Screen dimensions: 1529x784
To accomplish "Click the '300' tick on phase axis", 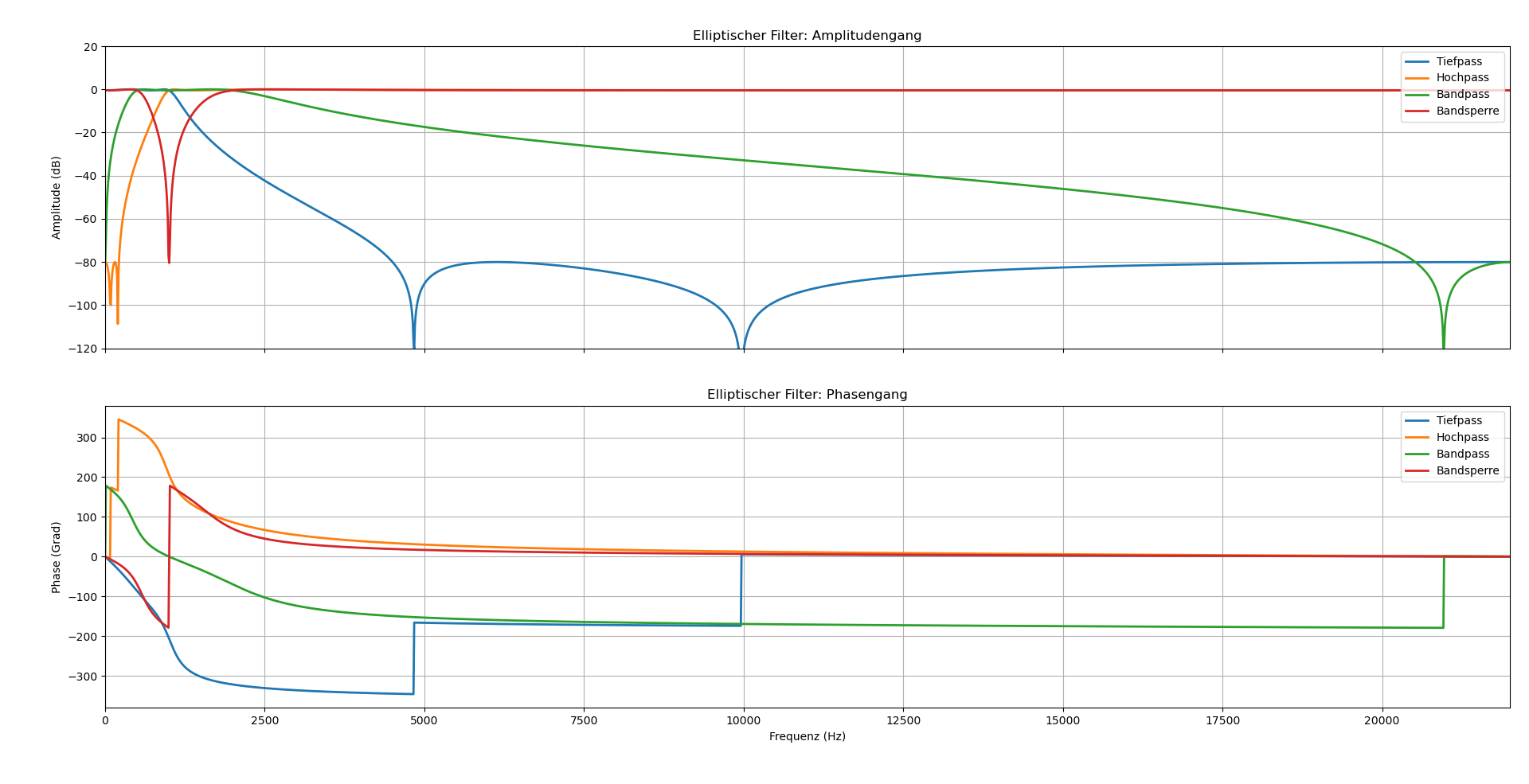I will [88, 438].
